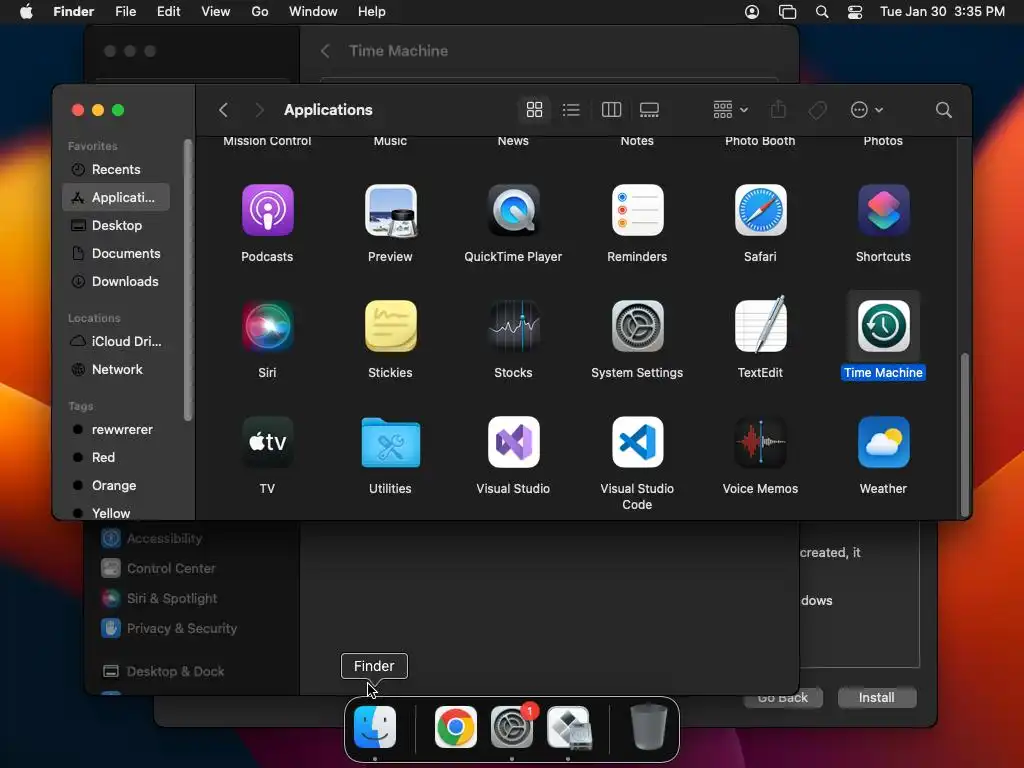Select the Apple TV app icon
The height and width of the screenshot is (768, 1024).
(x=267, y=442)
